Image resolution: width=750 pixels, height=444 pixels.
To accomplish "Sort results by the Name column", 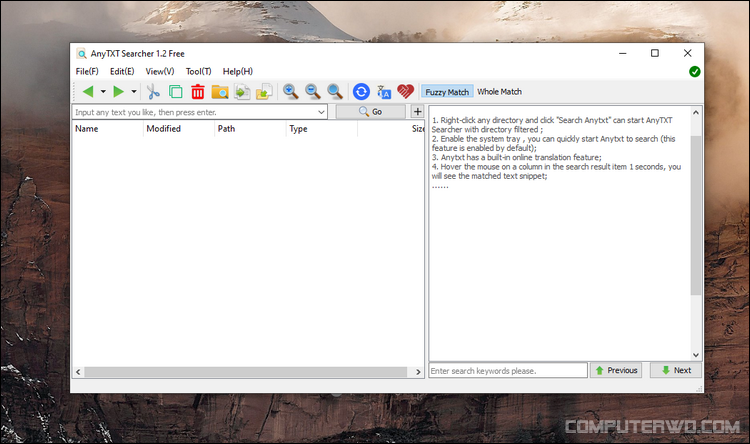I will pos(107,129).
